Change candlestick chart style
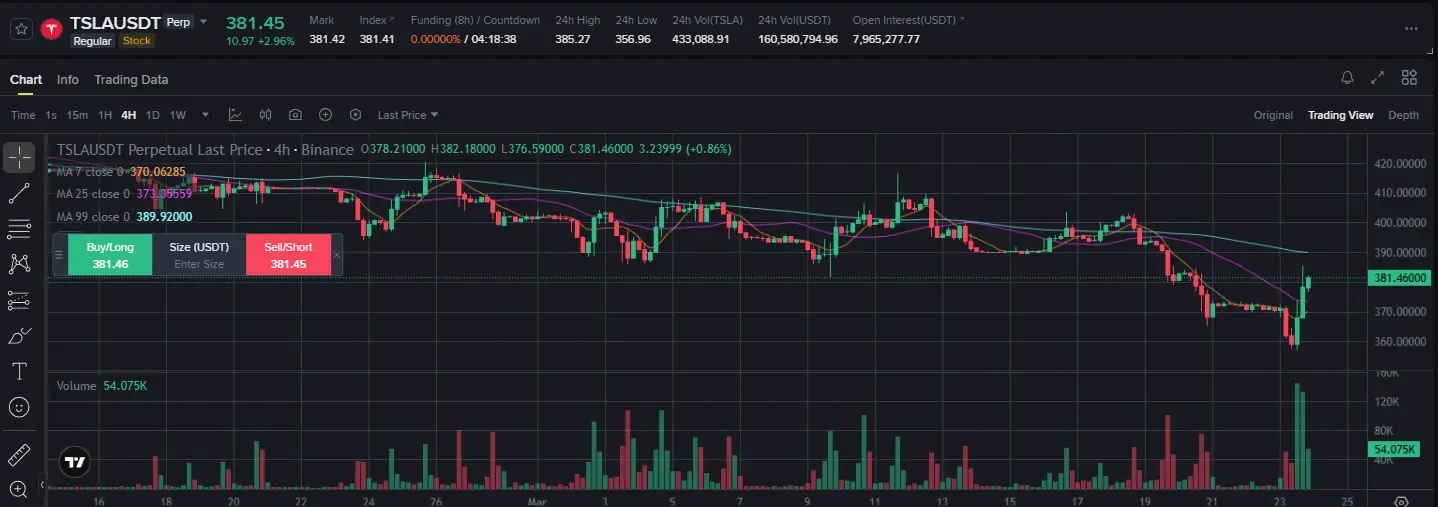This screenshot has width=1438, height=507. [x=265, y=115]
